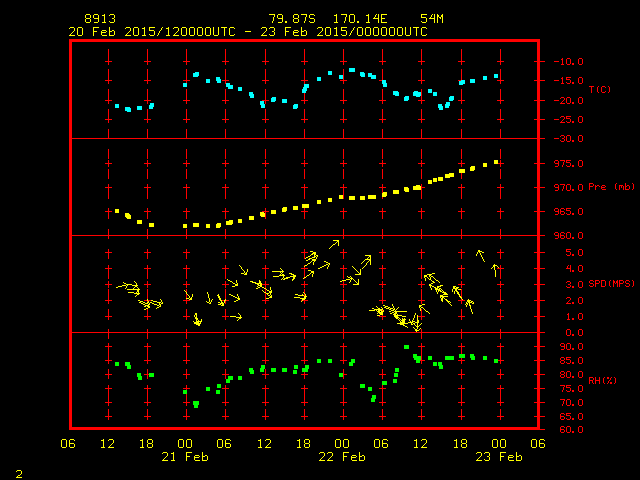Click the 0.0 wind speed tick value
Image resolution: width=640 pixels, height=480 pixels.
574,333
